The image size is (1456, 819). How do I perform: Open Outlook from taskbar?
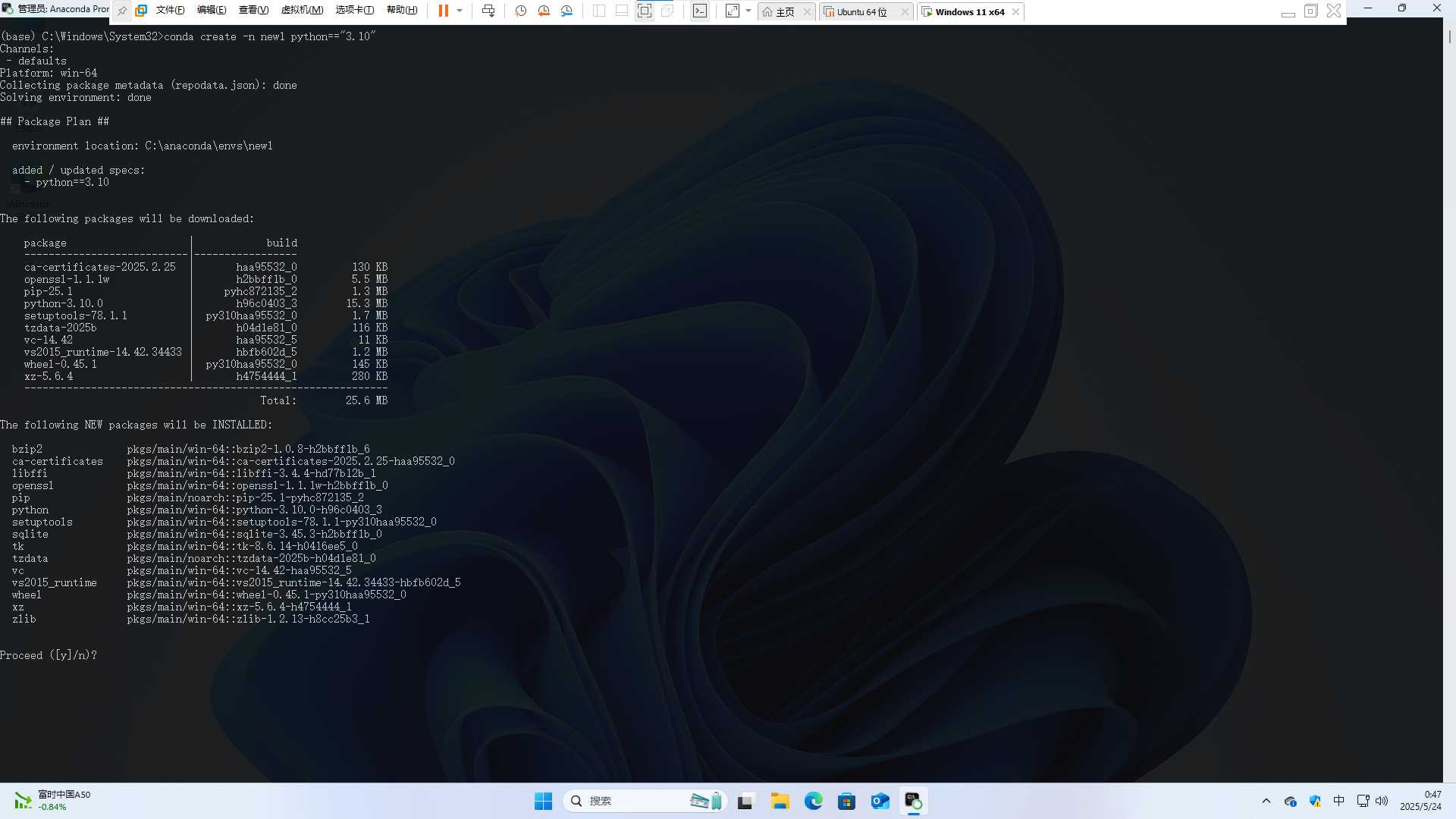tap(880, 801)
